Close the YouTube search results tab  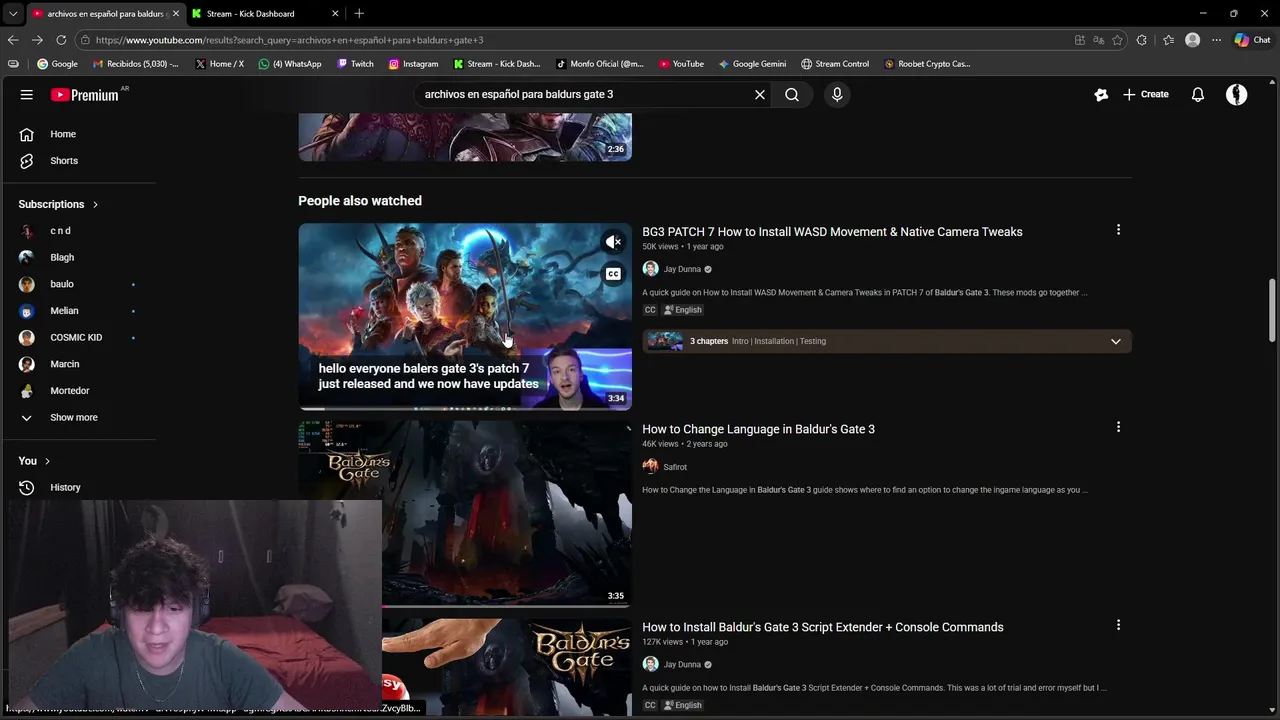pyautogui.click(x=176, y=14)
